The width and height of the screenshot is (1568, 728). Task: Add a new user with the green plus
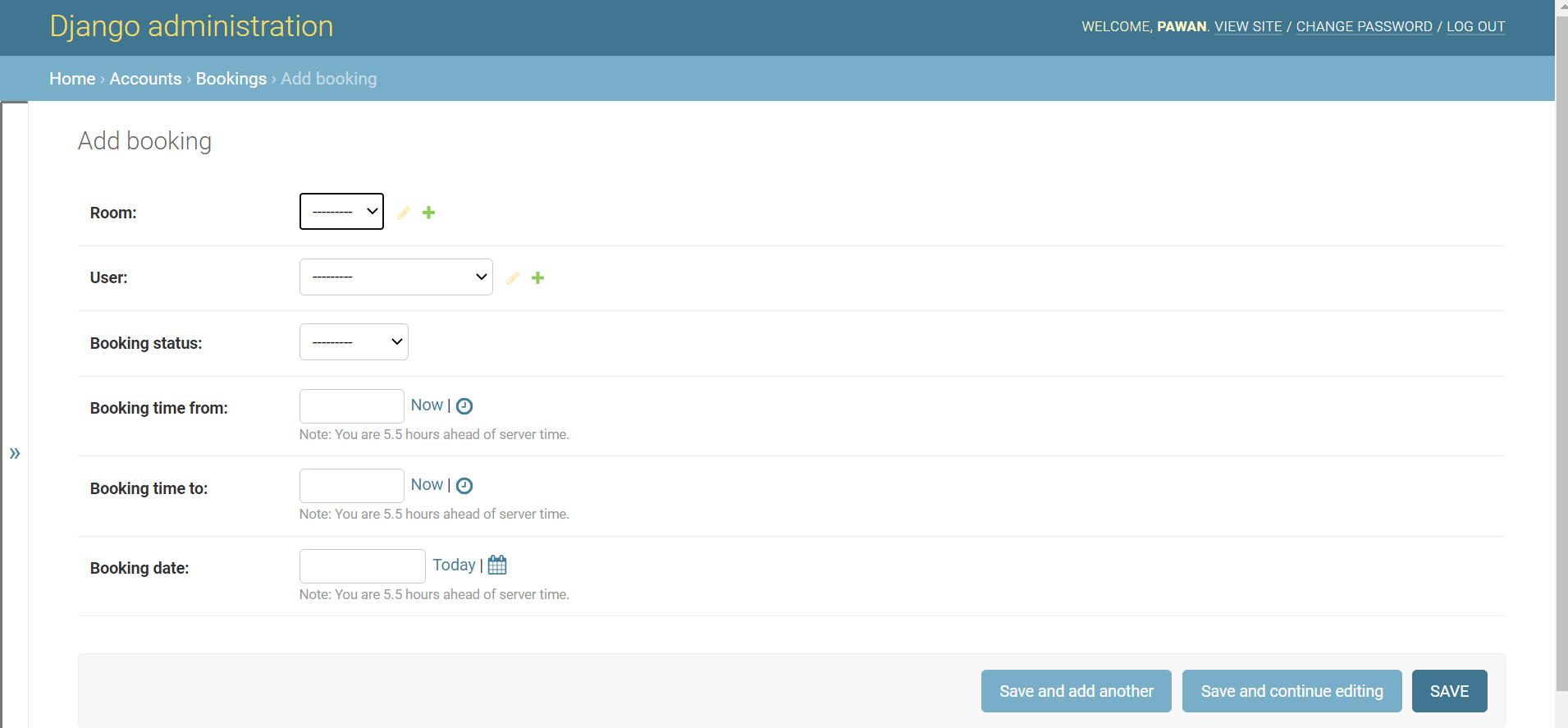[537, 278]
